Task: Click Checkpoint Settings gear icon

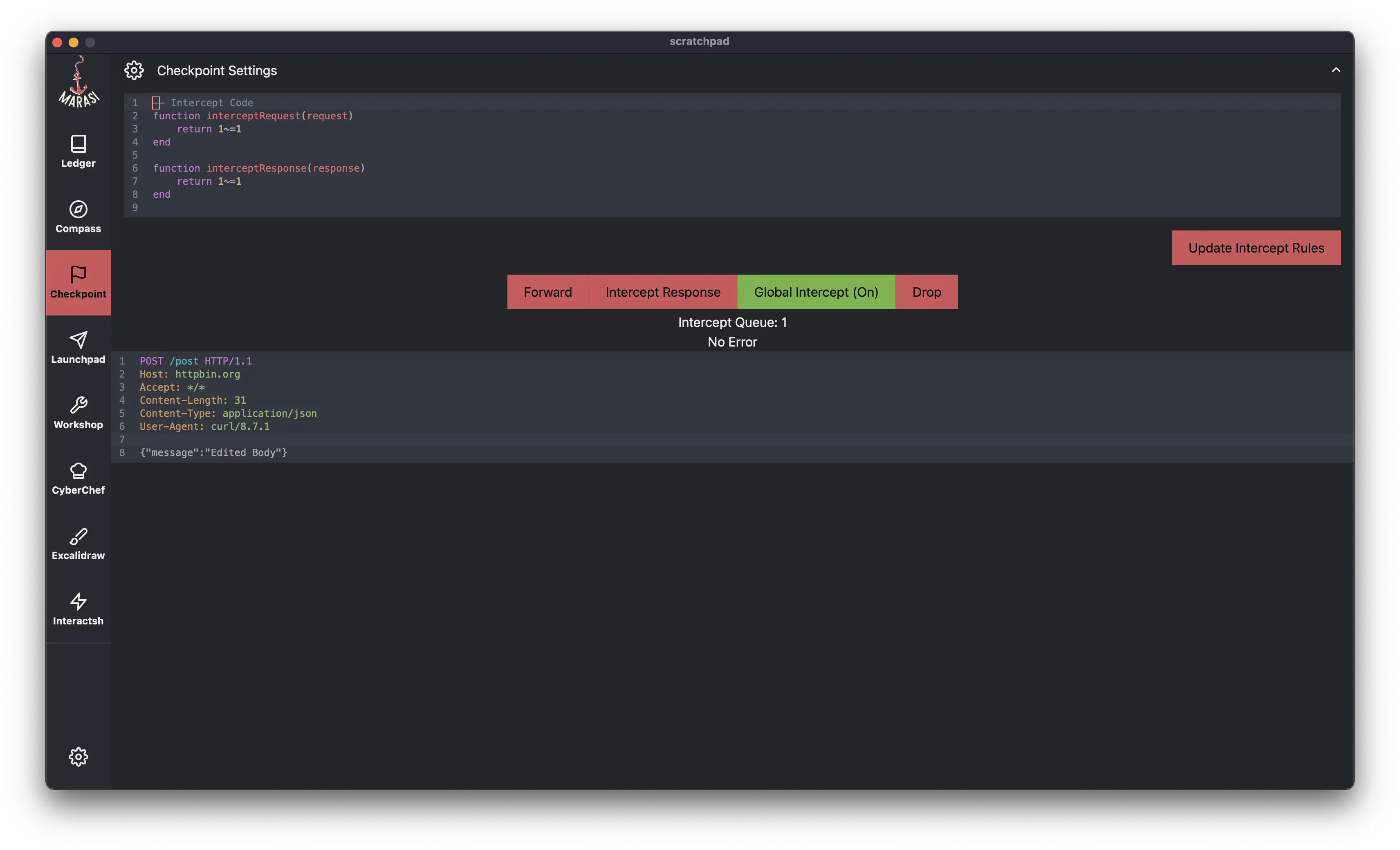Action: pyautogui.click(x=134, y=70)
